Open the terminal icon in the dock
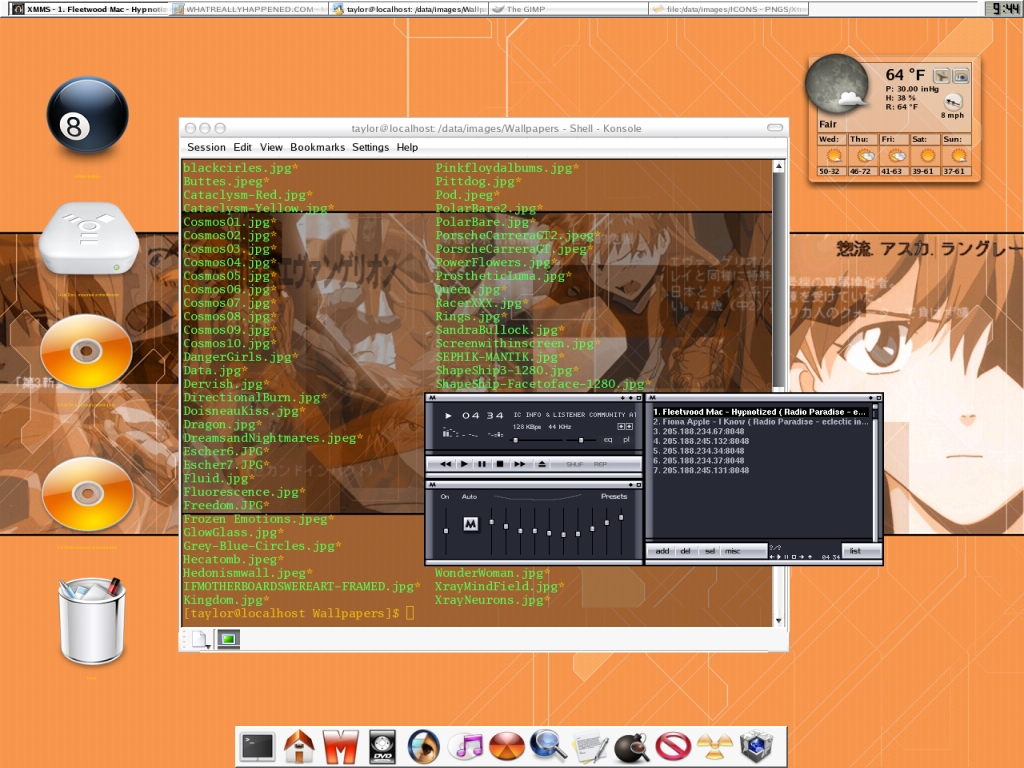This screenshot has width=1024, height=768. [258, 747]
